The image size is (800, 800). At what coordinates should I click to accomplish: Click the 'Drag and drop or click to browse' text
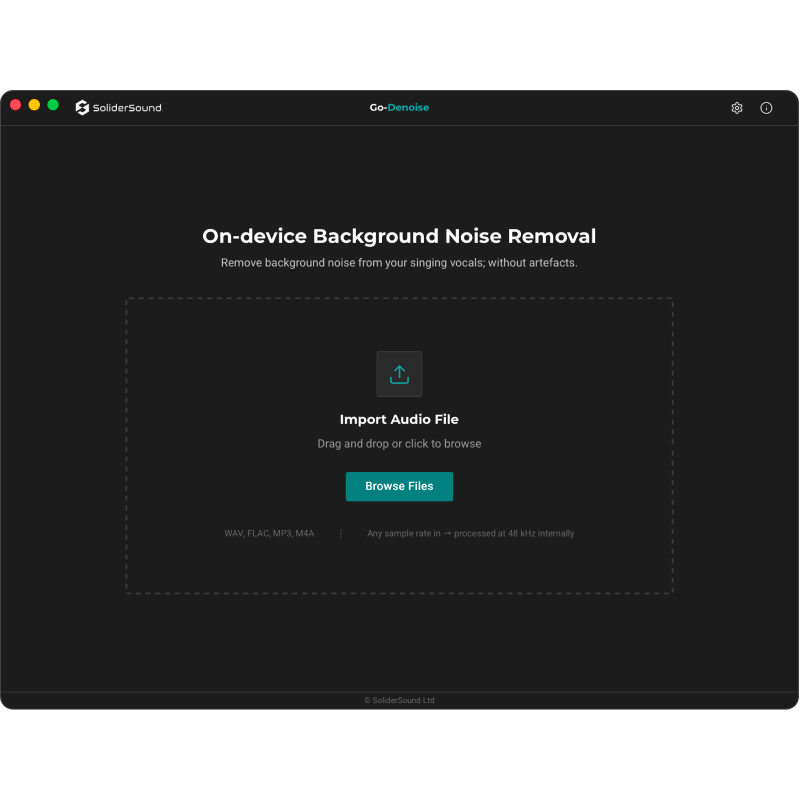(399, 444)
